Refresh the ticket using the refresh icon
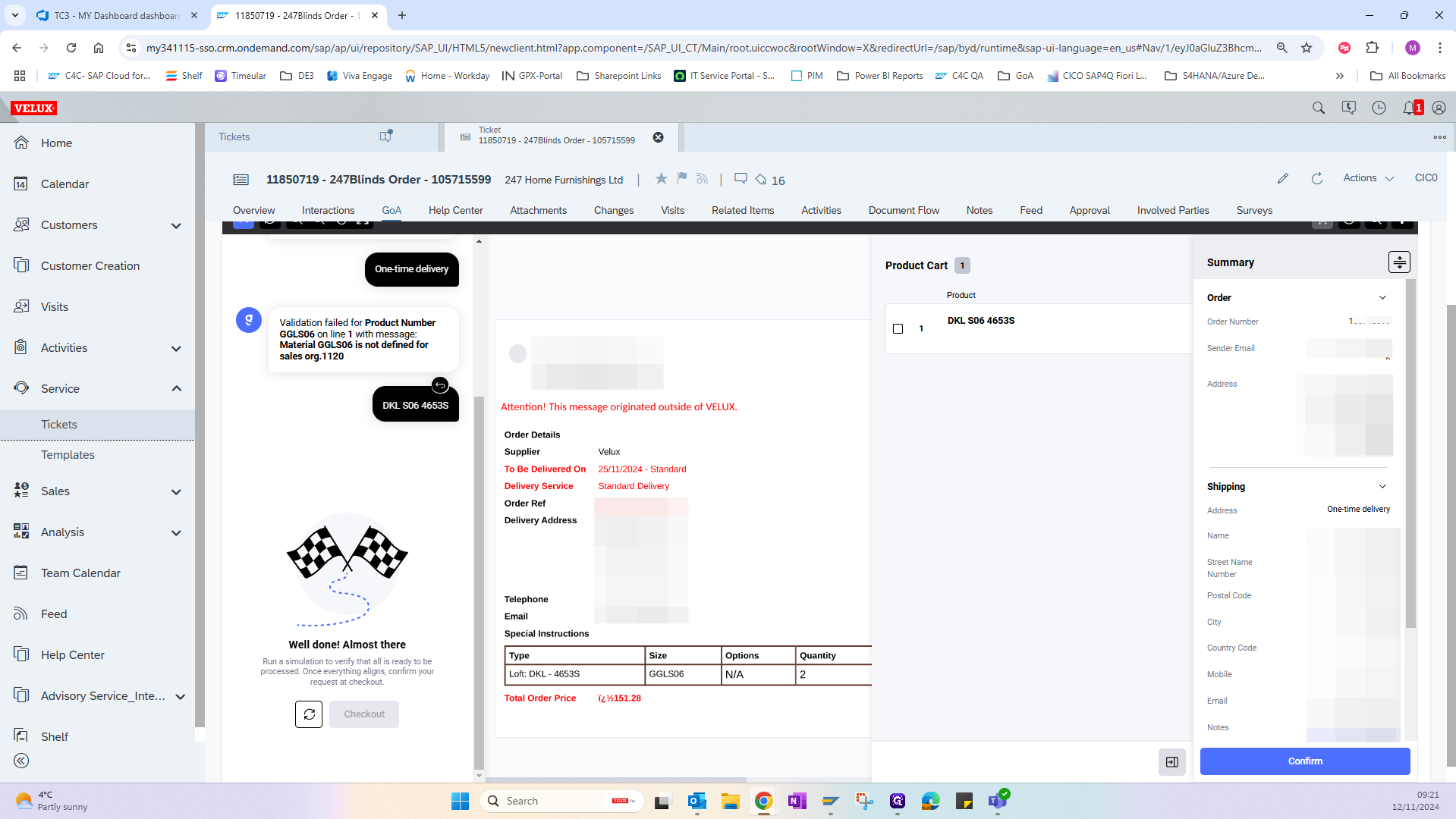 1317,178
